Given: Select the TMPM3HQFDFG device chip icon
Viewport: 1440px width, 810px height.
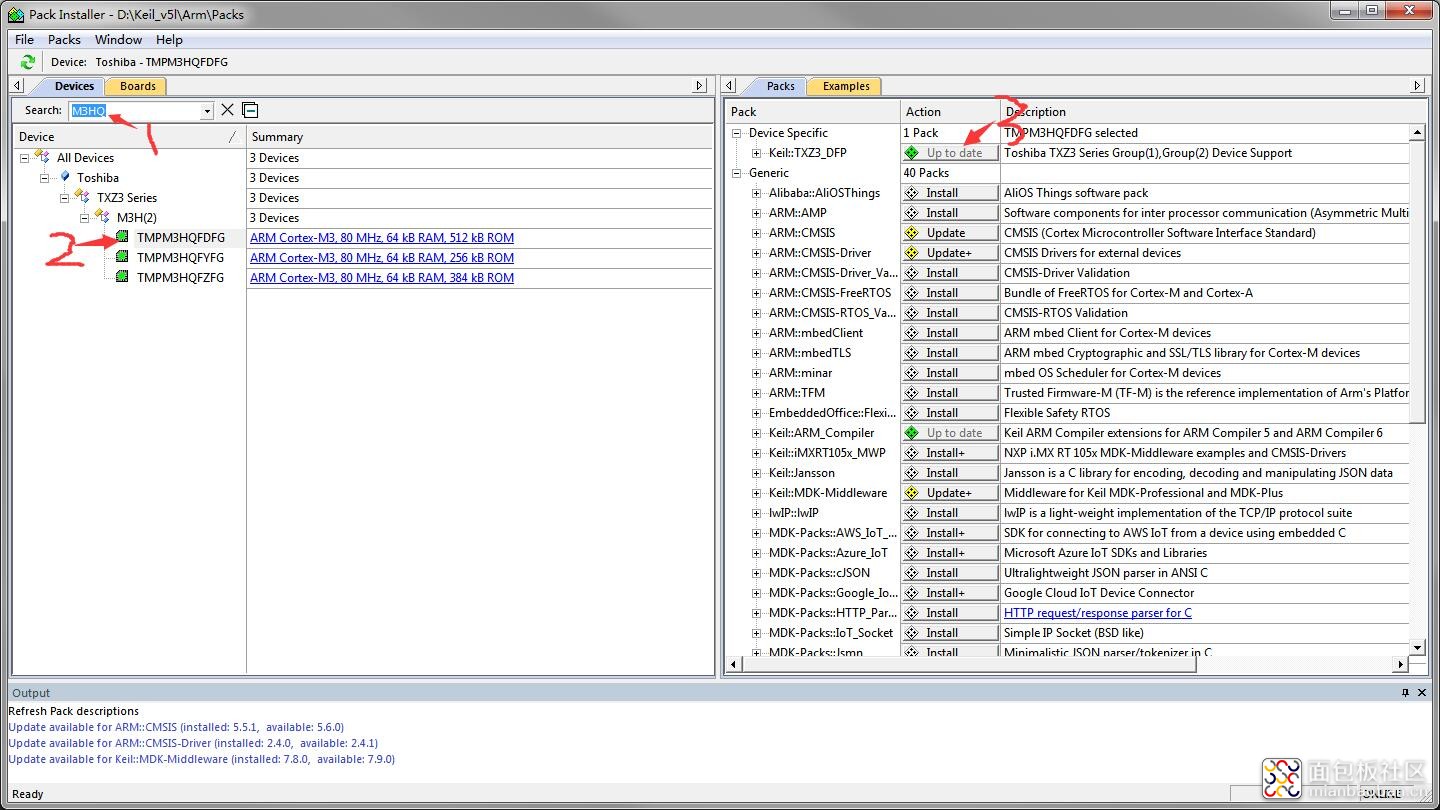Looking at the screenshot, I should tap(122, 237).
